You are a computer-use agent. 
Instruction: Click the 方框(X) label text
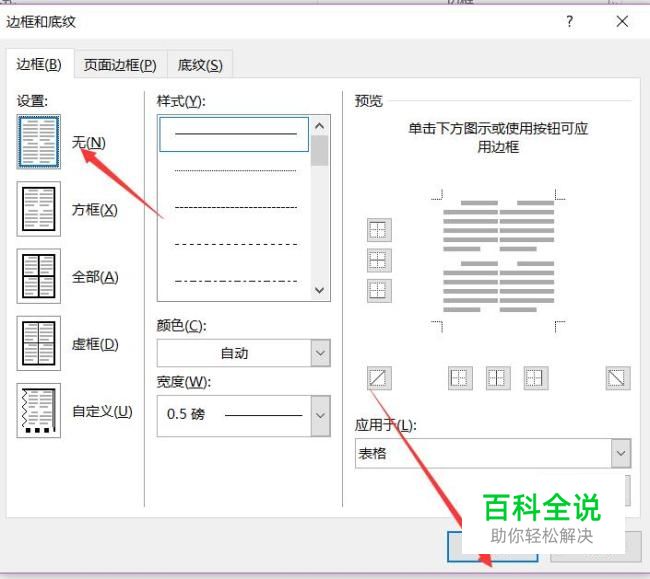(95, 210)
